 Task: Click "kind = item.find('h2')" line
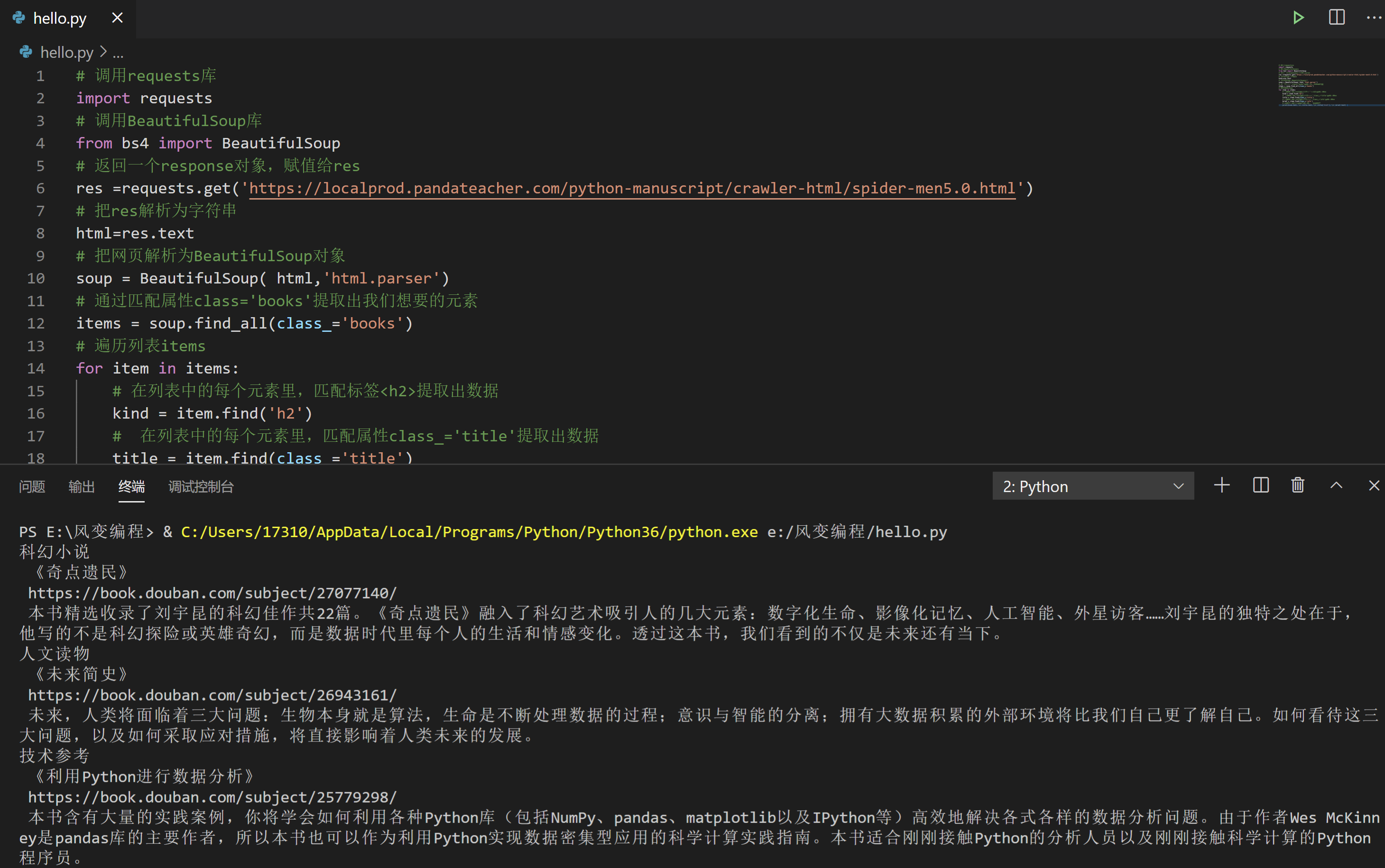pos(212,413)
